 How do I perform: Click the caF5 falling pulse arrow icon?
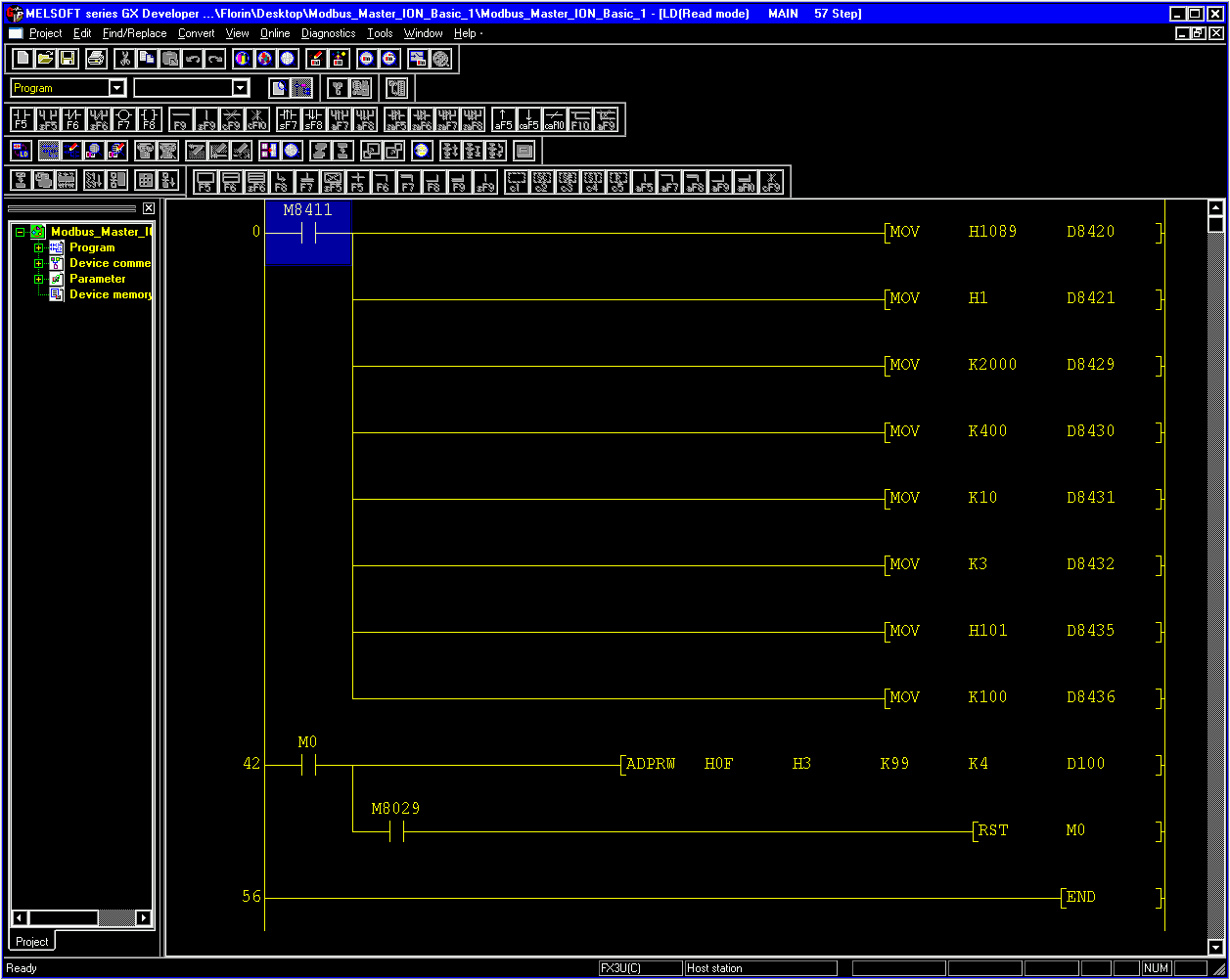pyautogui.click(x=529, y=120)
